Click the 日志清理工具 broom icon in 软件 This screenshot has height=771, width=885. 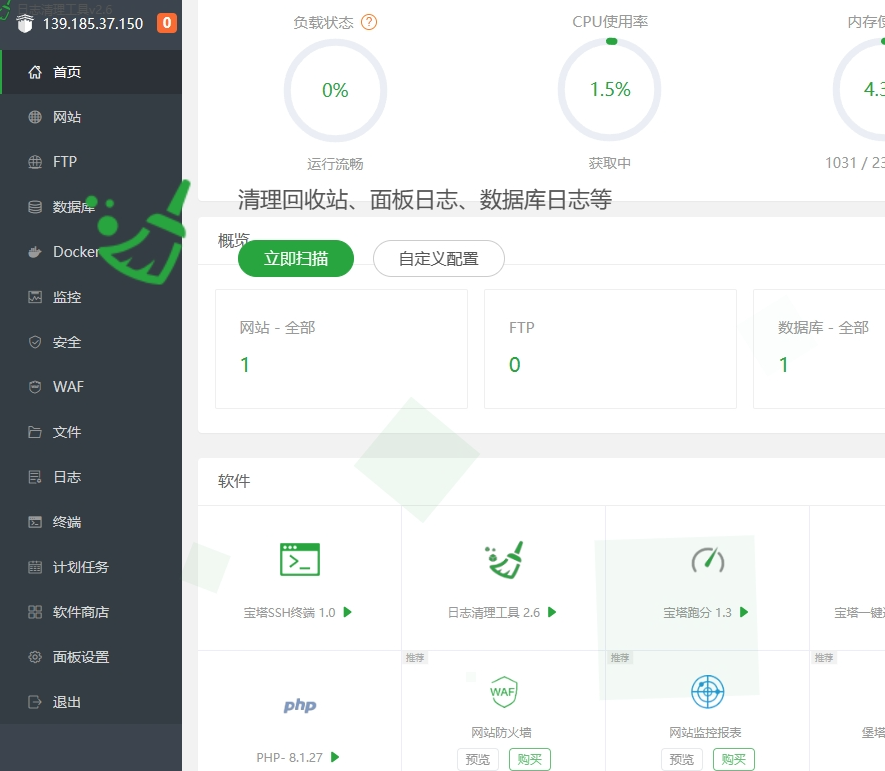pos(504,559)
